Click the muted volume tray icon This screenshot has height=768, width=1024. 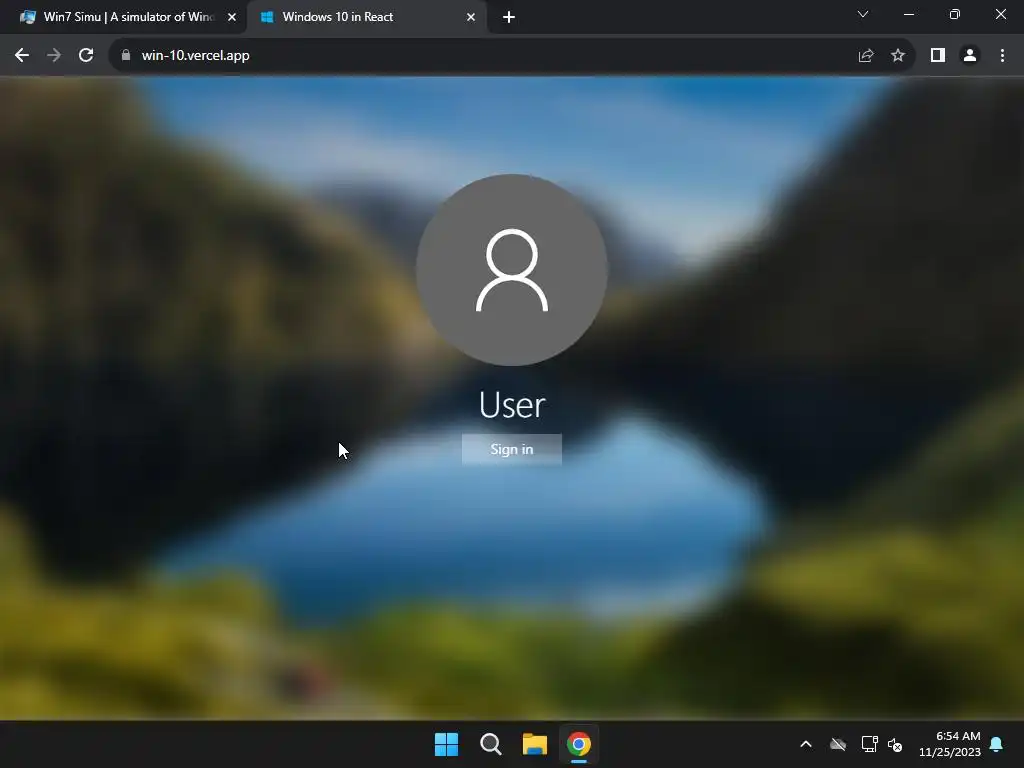(x=895, y=744)
